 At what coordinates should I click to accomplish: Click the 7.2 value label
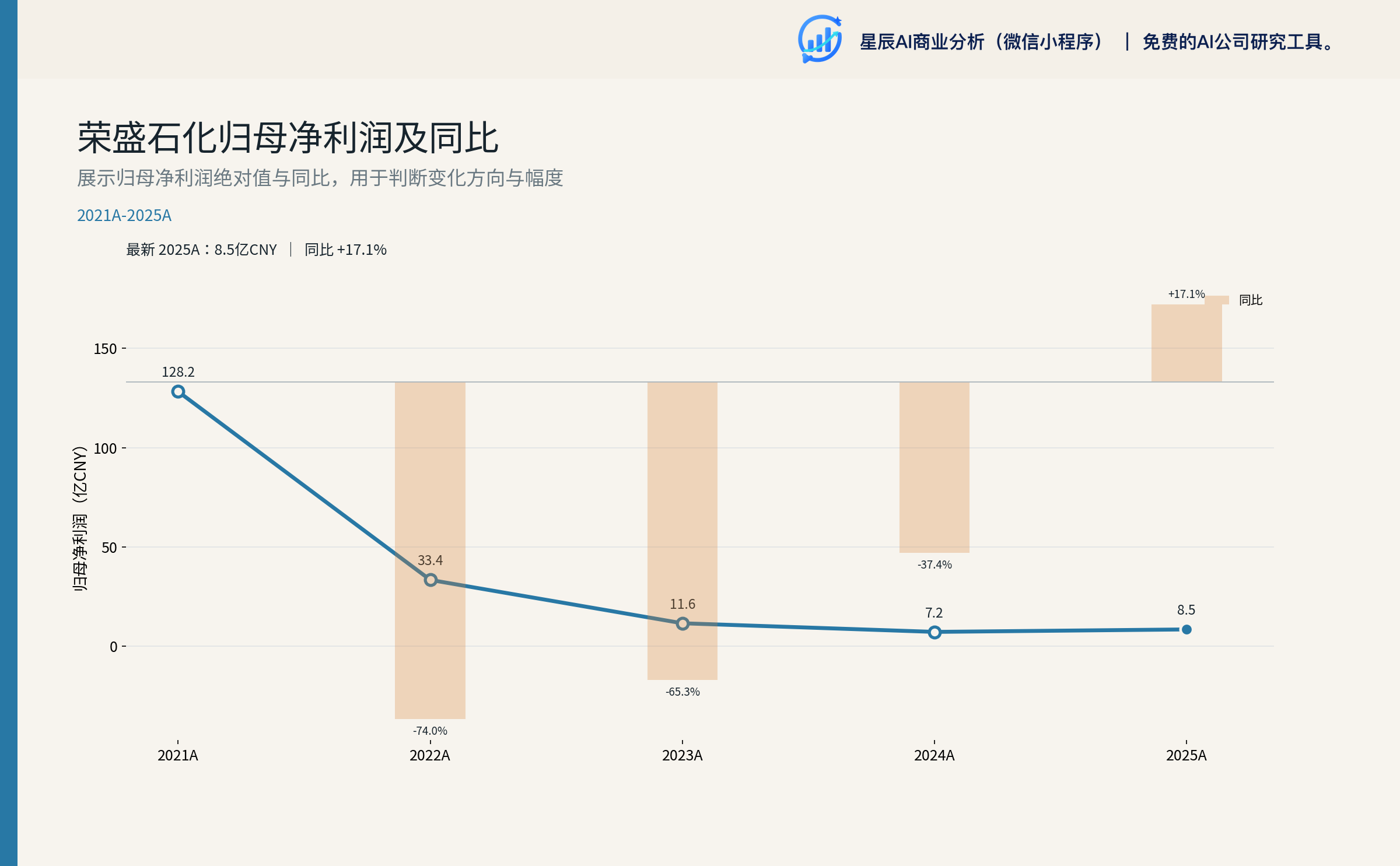pos(934,613)
